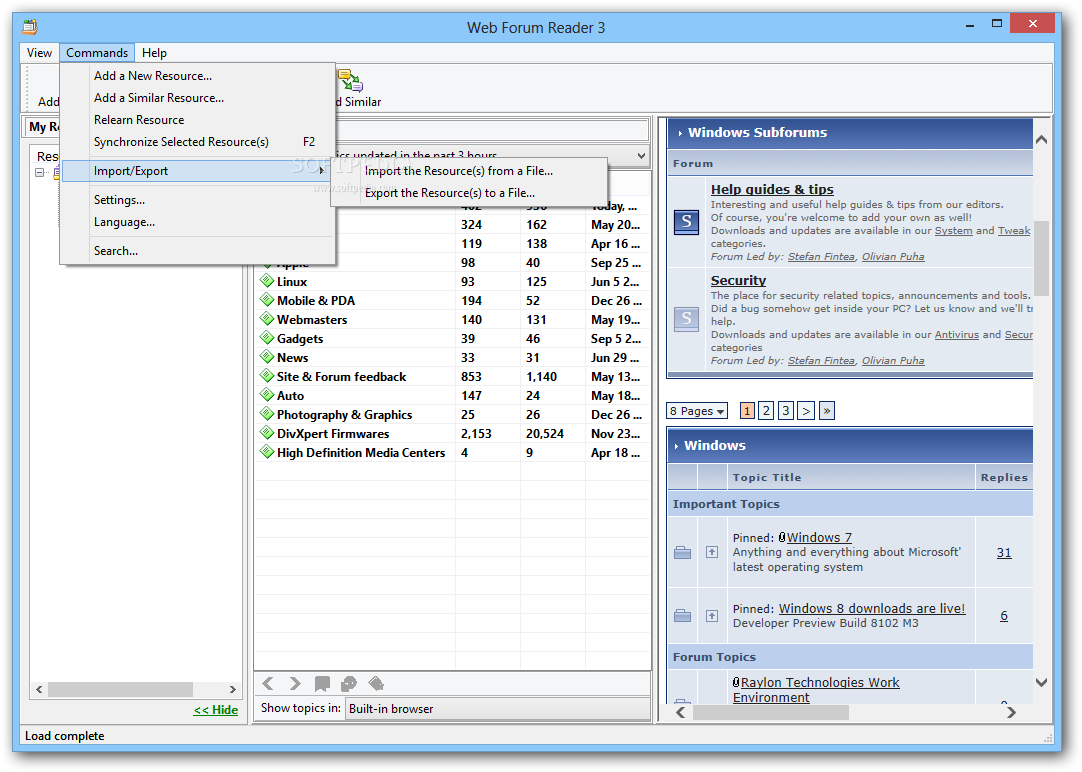The height and width of the screenshot is (772, 1082).
Task: Open the 'Help guides & tips' forum link
Action: [772, 189]
